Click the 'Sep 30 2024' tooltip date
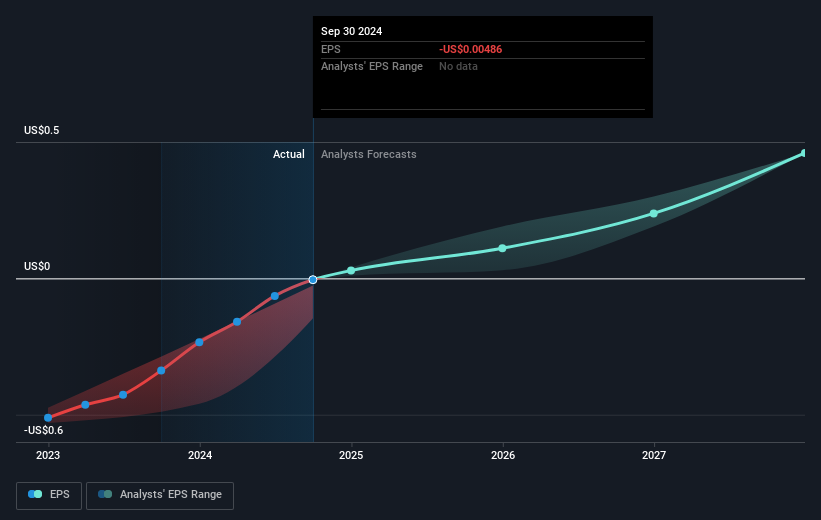This screenshot has height=520, width=821. [x=351, y=31]
